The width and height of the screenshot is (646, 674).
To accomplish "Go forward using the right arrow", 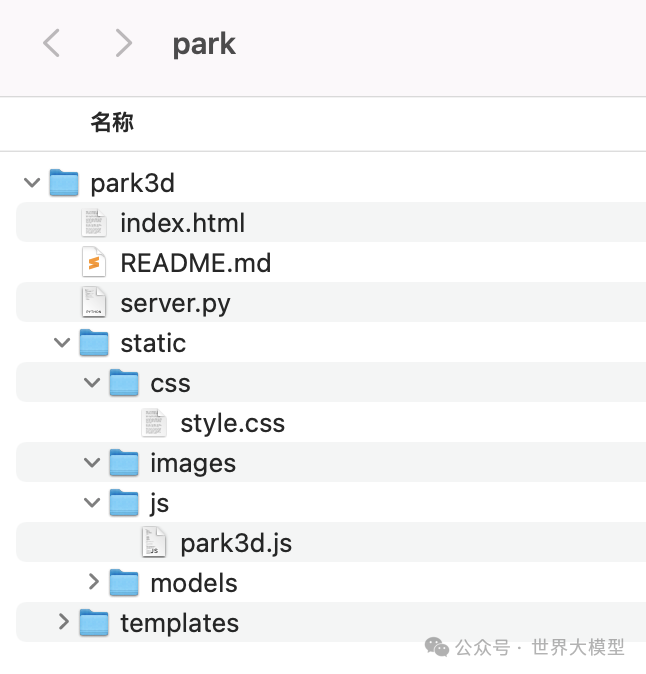I will (x=124, y=43).
